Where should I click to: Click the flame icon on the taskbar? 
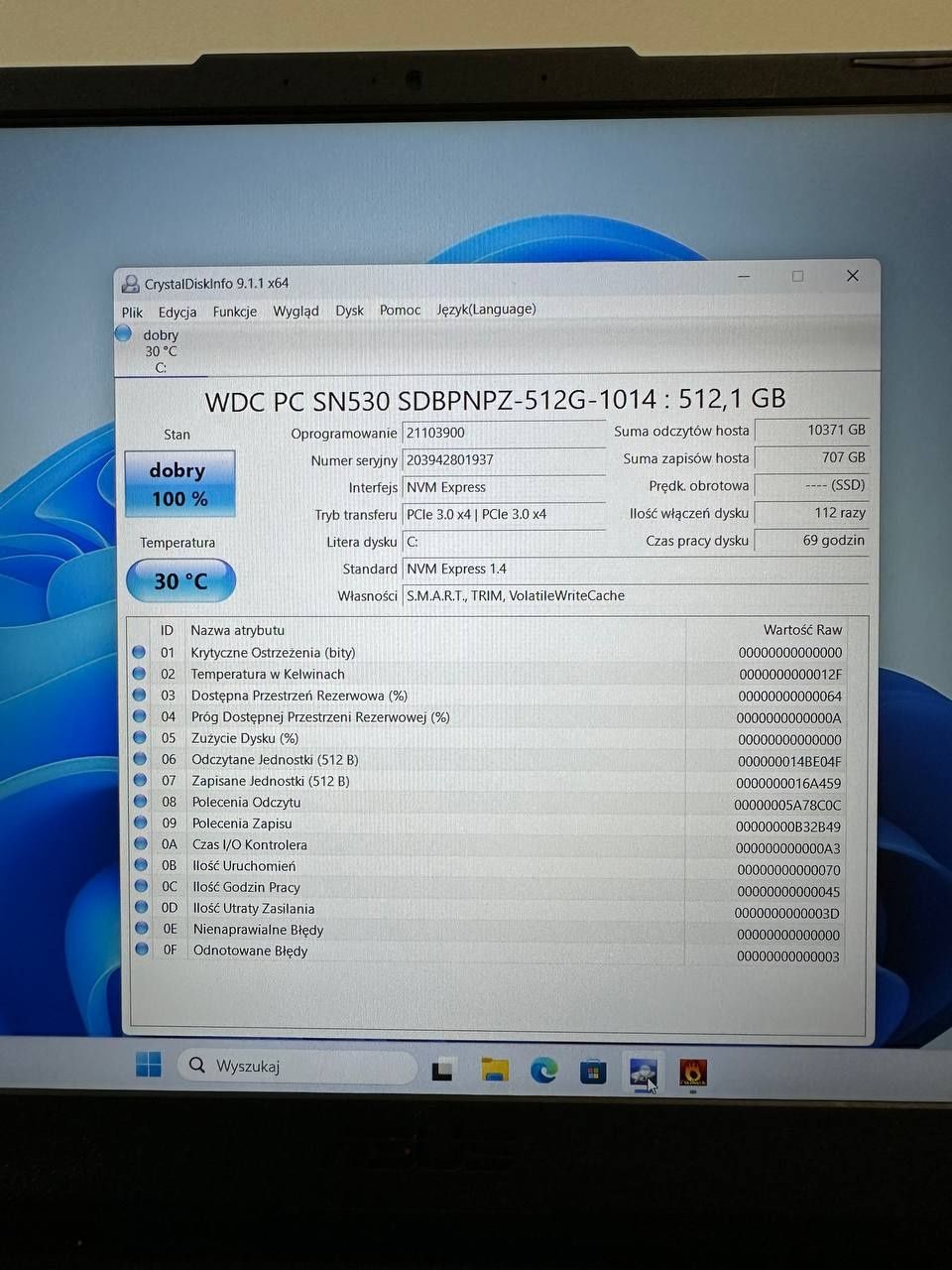[x=693, y=1073]
